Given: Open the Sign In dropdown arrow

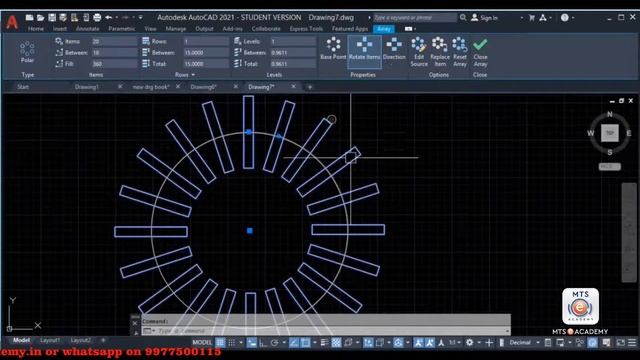Looking at the screenshot, I should [521, 18].
